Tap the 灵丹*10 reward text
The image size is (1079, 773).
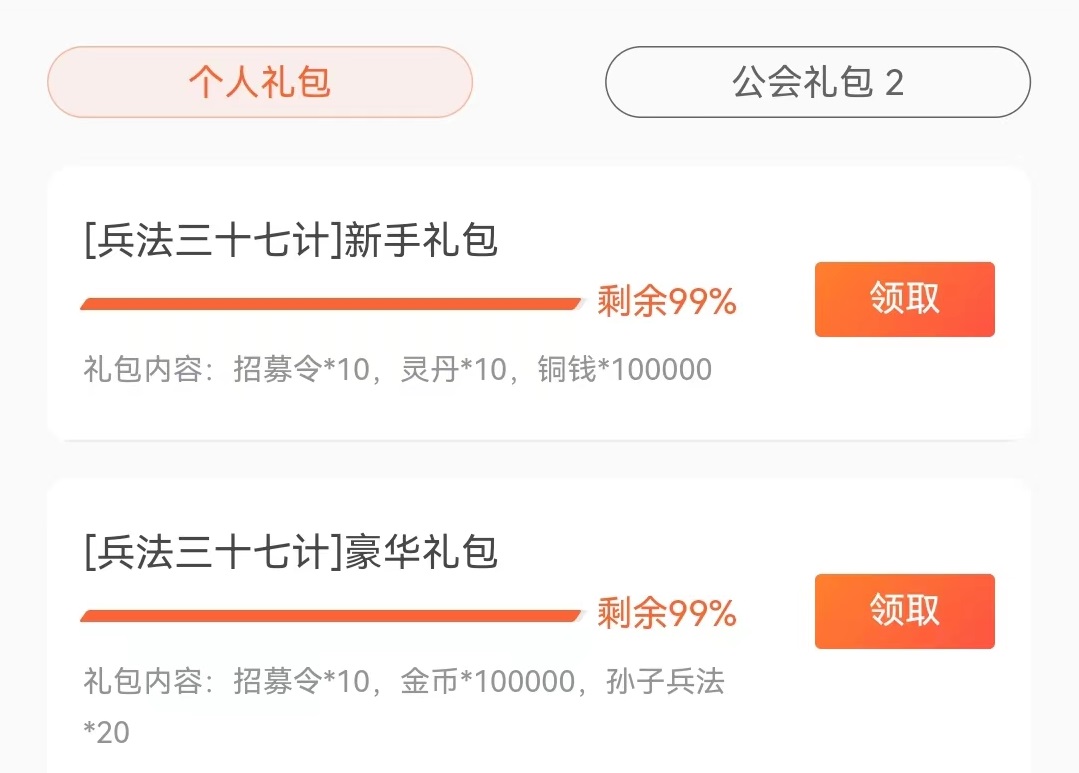[x=454, y=370]
